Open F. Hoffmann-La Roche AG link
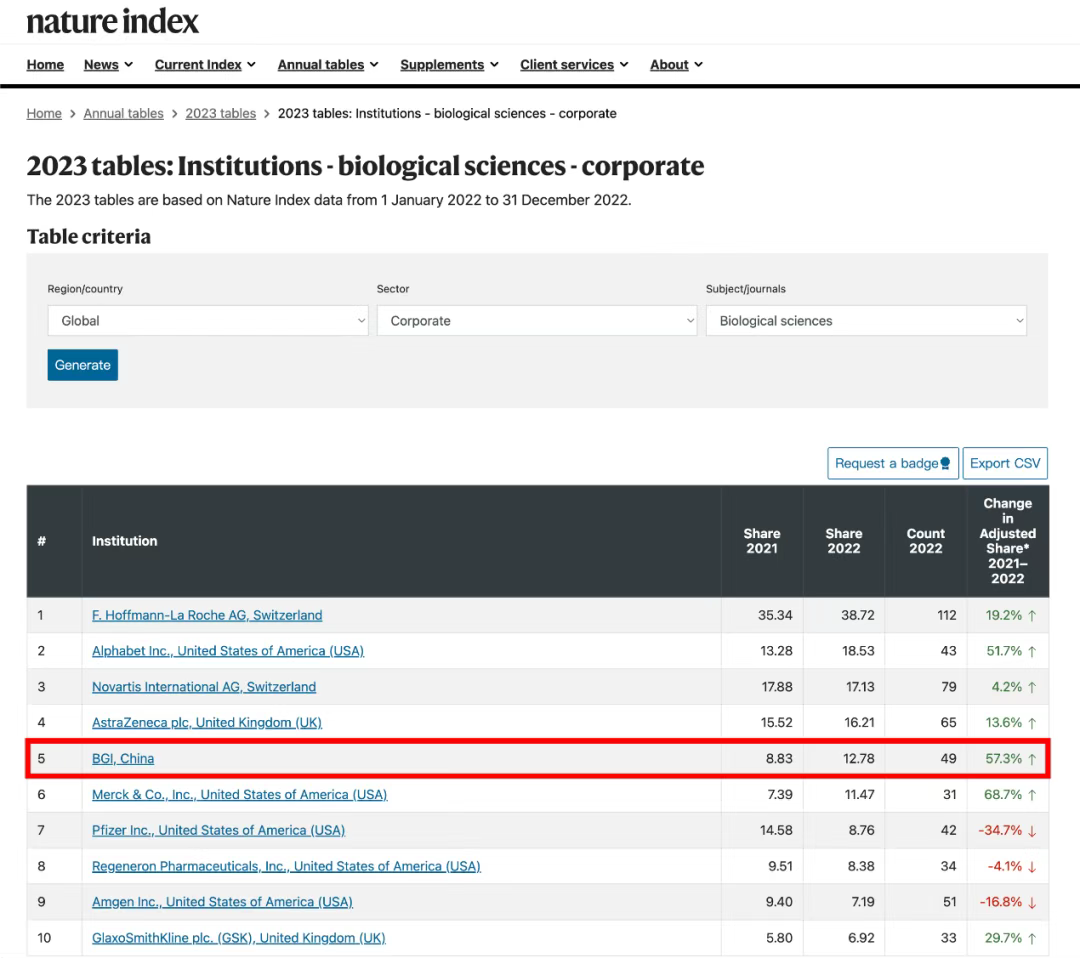This screenshot has width=1080, height=958. click(x=207, y=616)
